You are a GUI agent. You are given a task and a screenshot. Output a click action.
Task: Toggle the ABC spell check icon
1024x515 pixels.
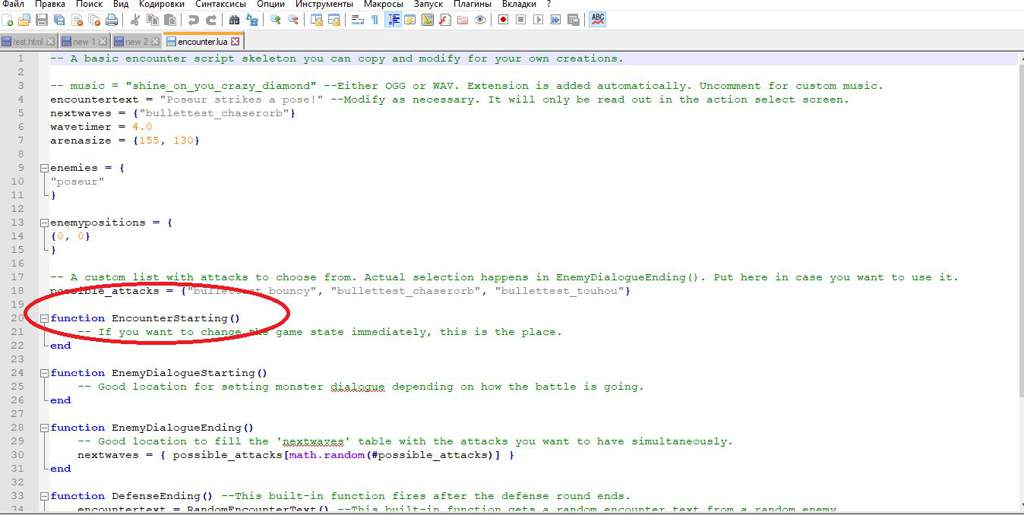(598, 19)
